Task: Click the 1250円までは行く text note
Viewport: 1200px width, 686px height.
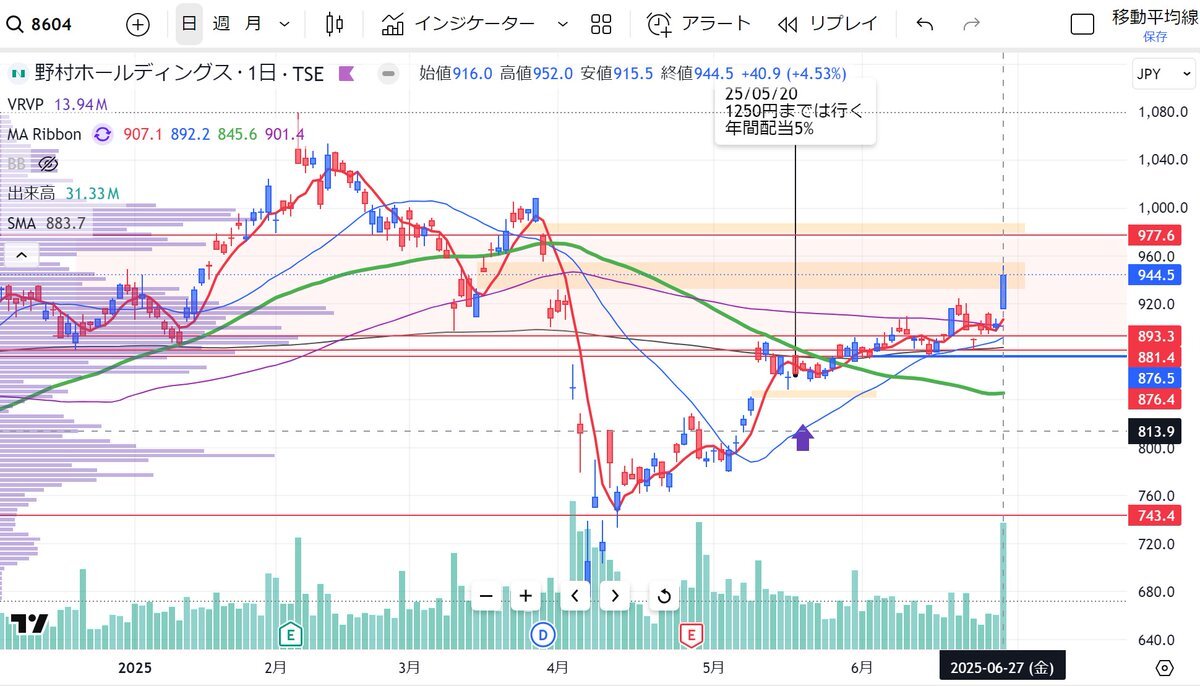Action: click(794, 110)
